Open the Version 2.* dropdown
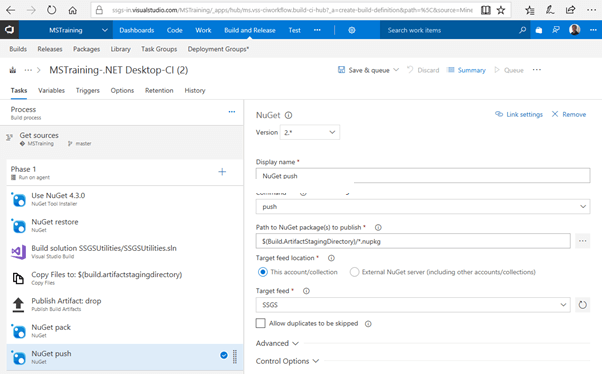602x374 pixels. coord(309,132)
